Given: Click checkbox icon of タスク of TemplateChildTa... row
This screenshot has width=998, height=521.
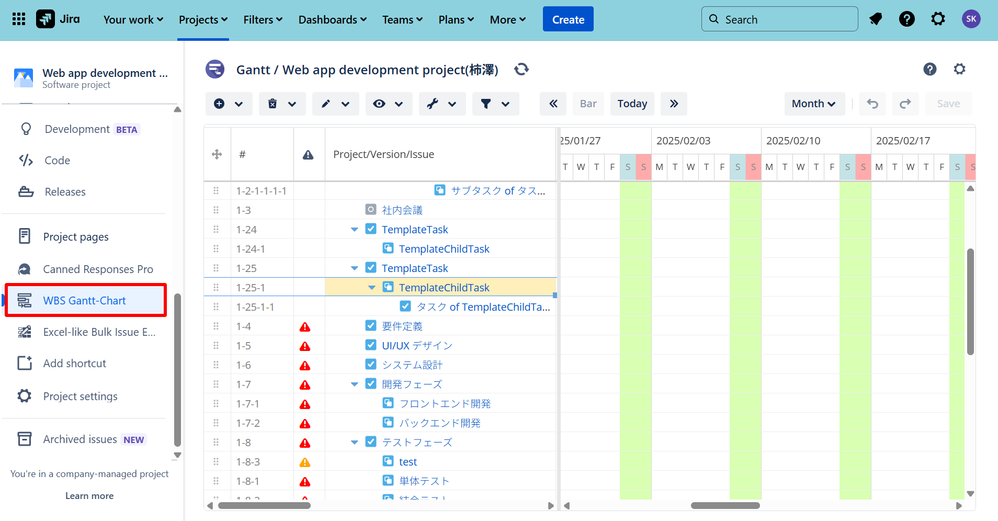Looking at the screenshot, I should tap(405, 307).
